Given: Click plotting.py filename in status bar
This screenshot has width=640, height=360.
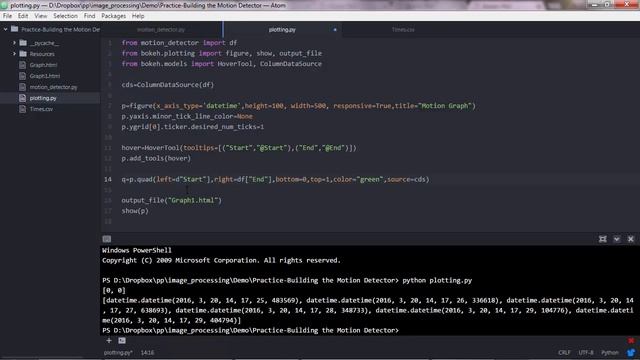Looking at the screenshot, I should [x=118, y=352].
